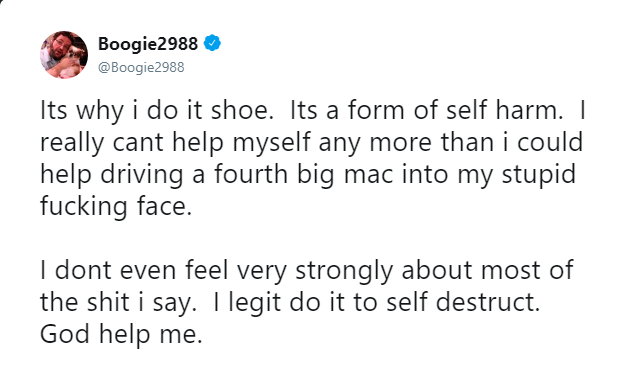Click the words "the shit i say."
The image size is (635, 365).
pyautogui.click(x=118, y=302)
